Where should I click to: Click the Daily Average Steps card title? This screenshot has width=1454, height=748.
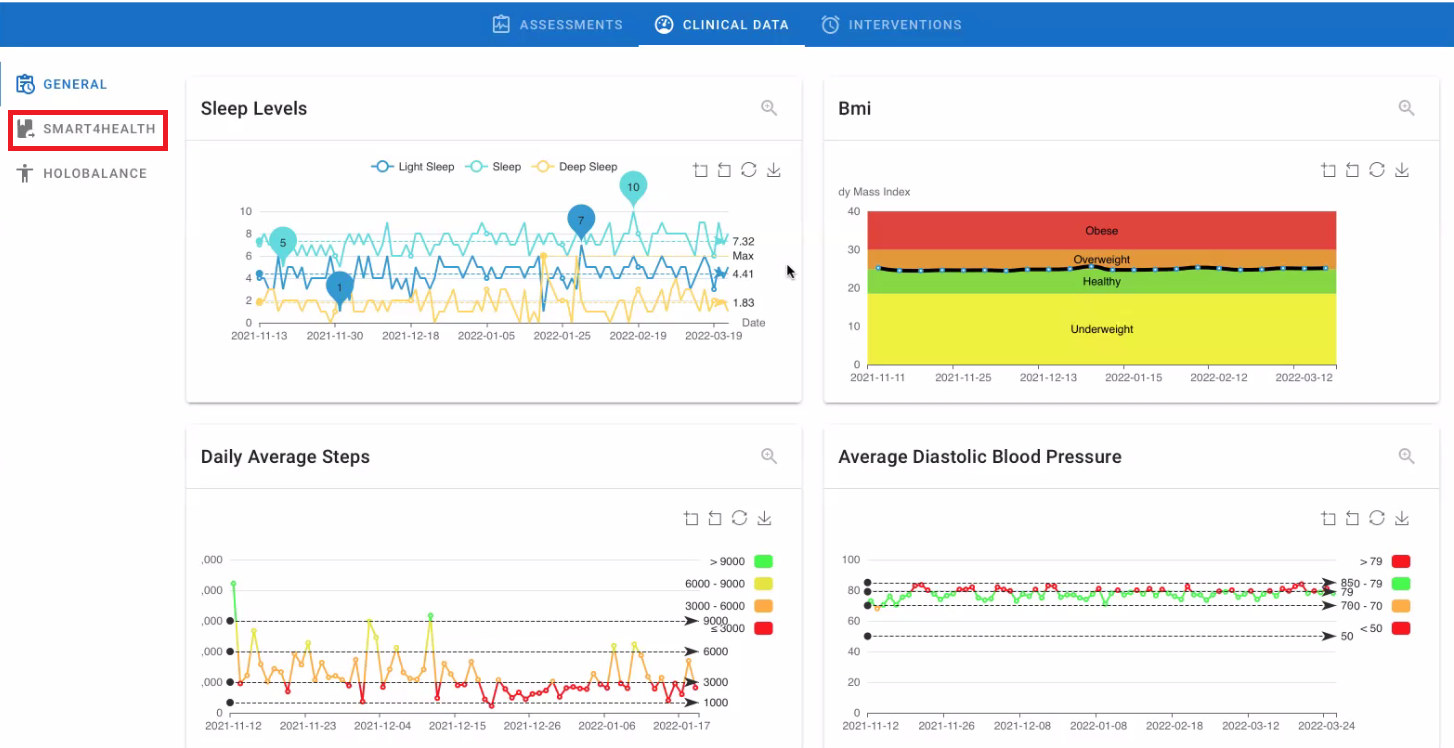[285, 457]
